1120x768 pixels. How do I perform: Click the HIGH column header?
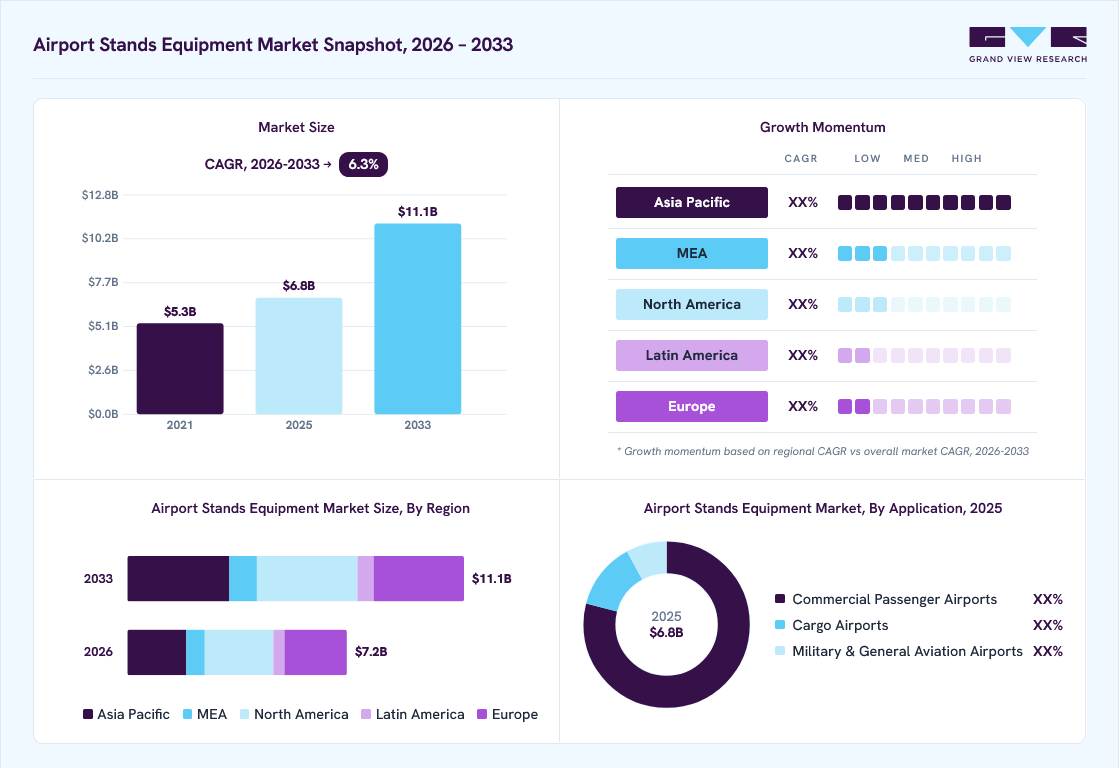click(x=966, y=159)
